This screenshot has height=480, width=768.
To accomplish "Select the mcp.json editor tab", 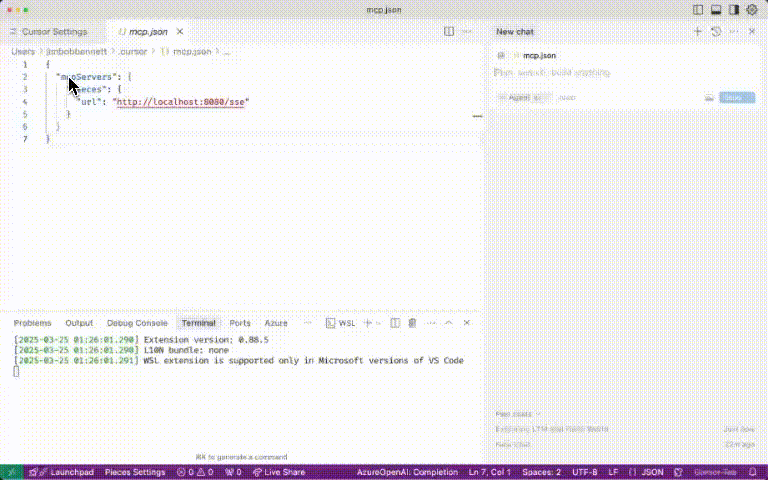I will tap(148, 31).
